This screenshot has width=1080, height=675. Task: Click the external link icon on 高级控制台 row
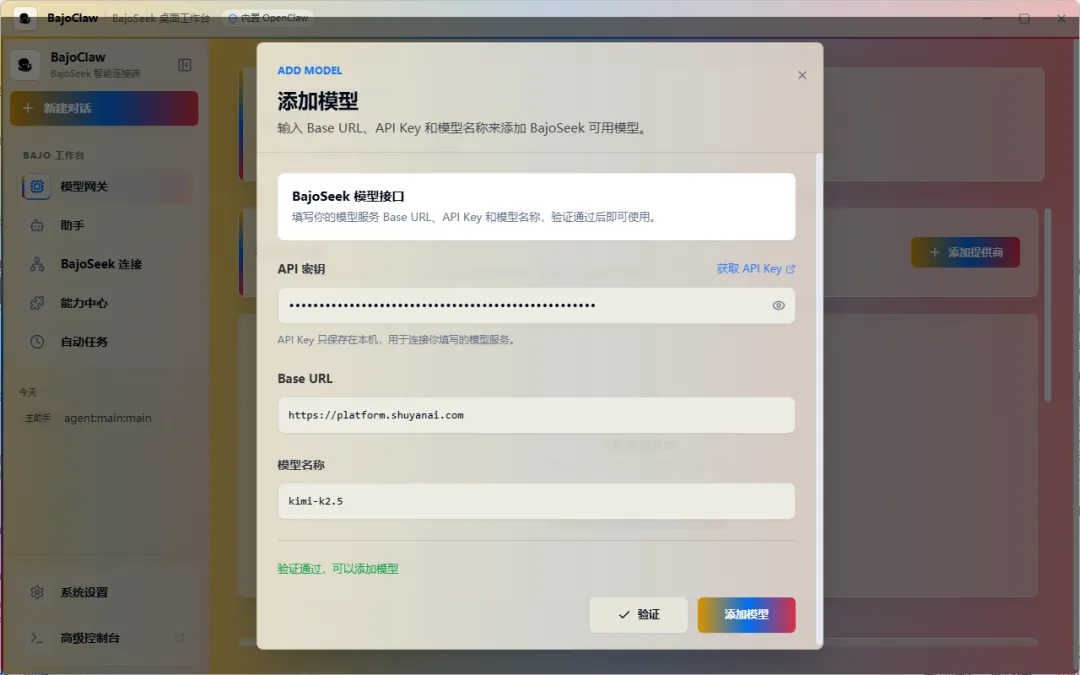(180, 638)
